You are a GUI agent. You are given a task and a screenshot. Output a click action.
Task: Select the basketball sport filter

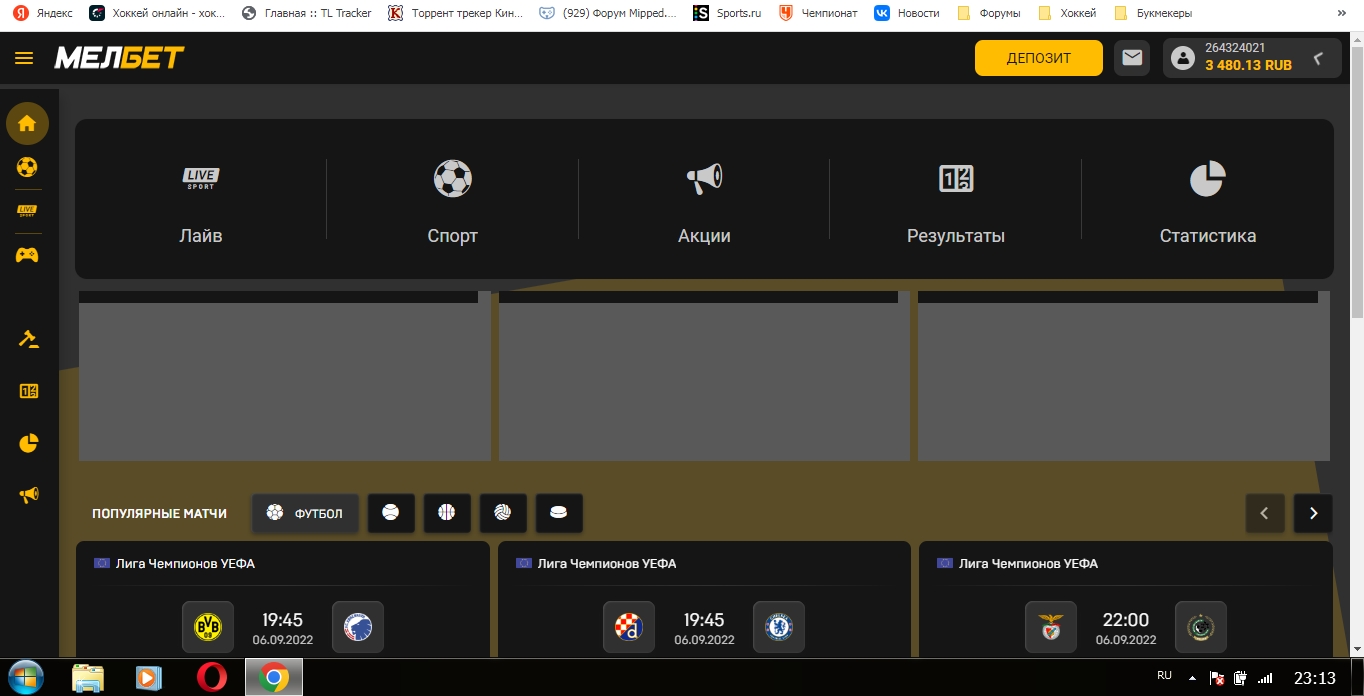[447, 513]
